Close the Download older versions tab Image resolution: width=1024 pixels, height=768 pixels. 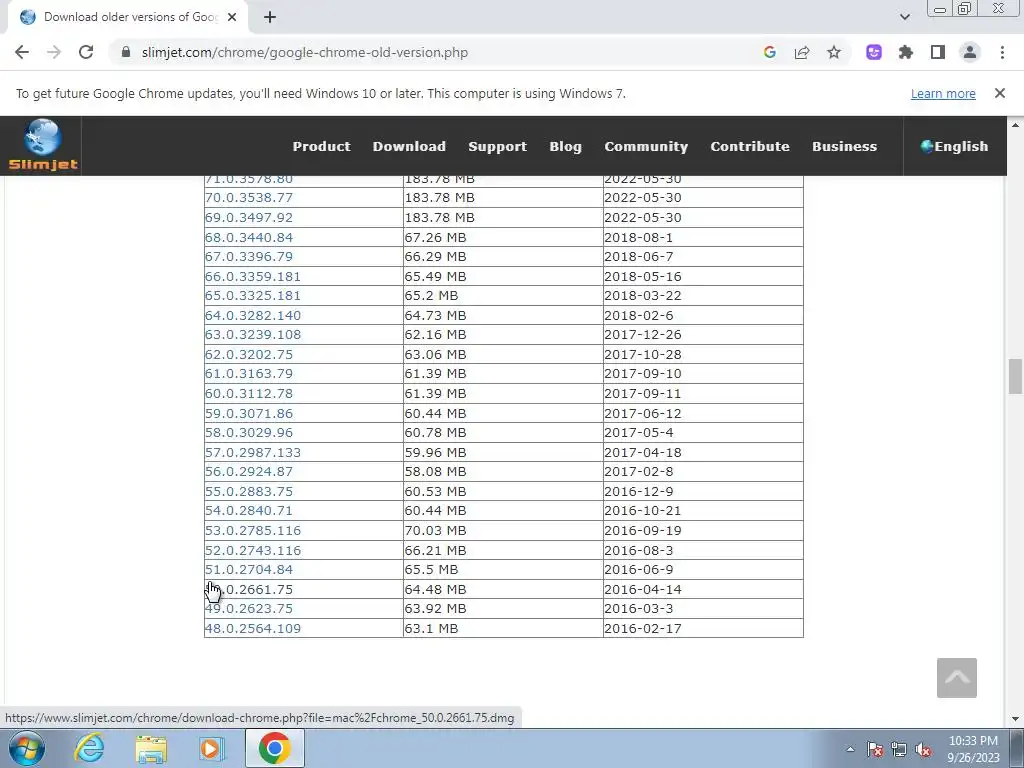232,17
